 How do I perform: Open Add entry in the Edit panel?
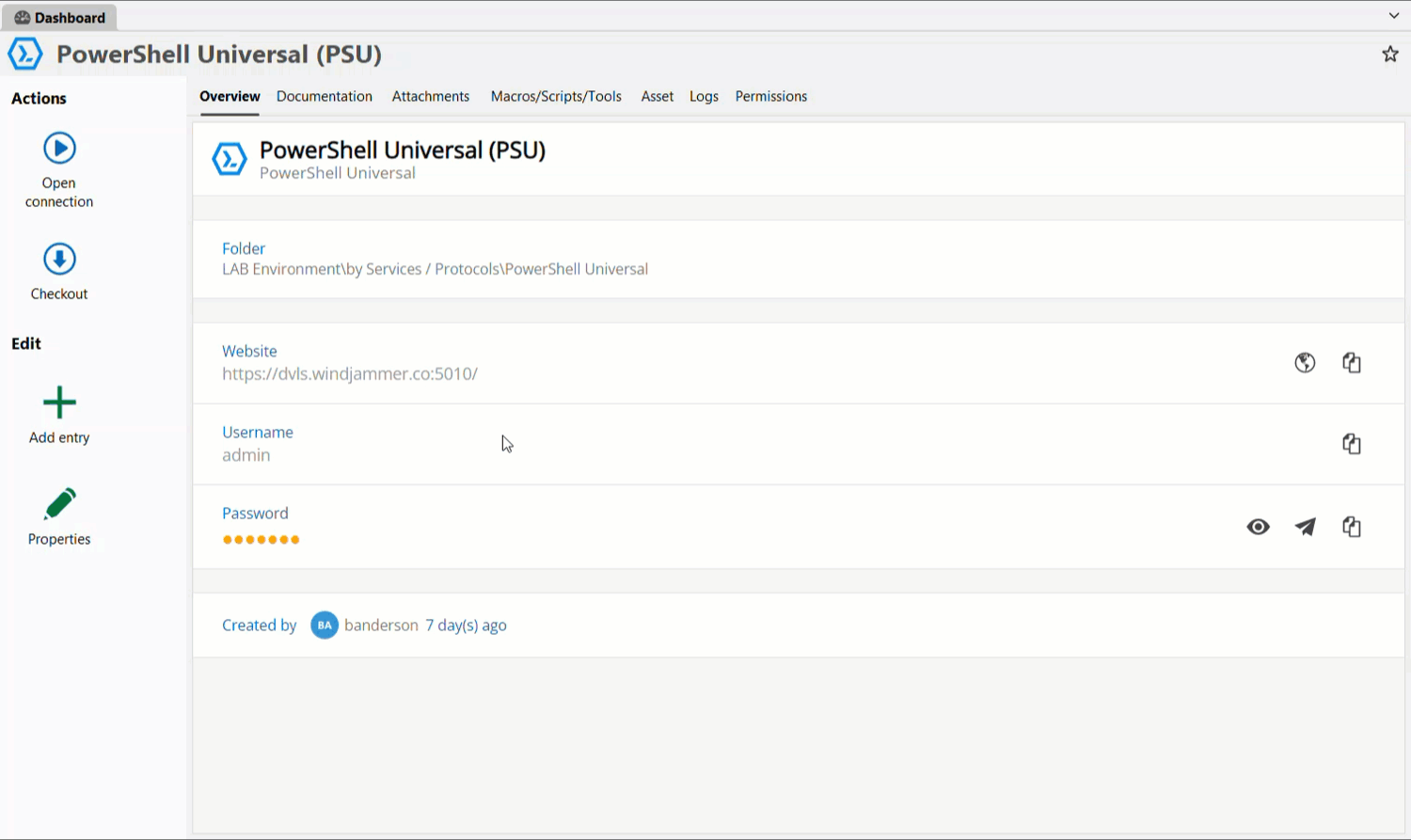click(58, 403)
